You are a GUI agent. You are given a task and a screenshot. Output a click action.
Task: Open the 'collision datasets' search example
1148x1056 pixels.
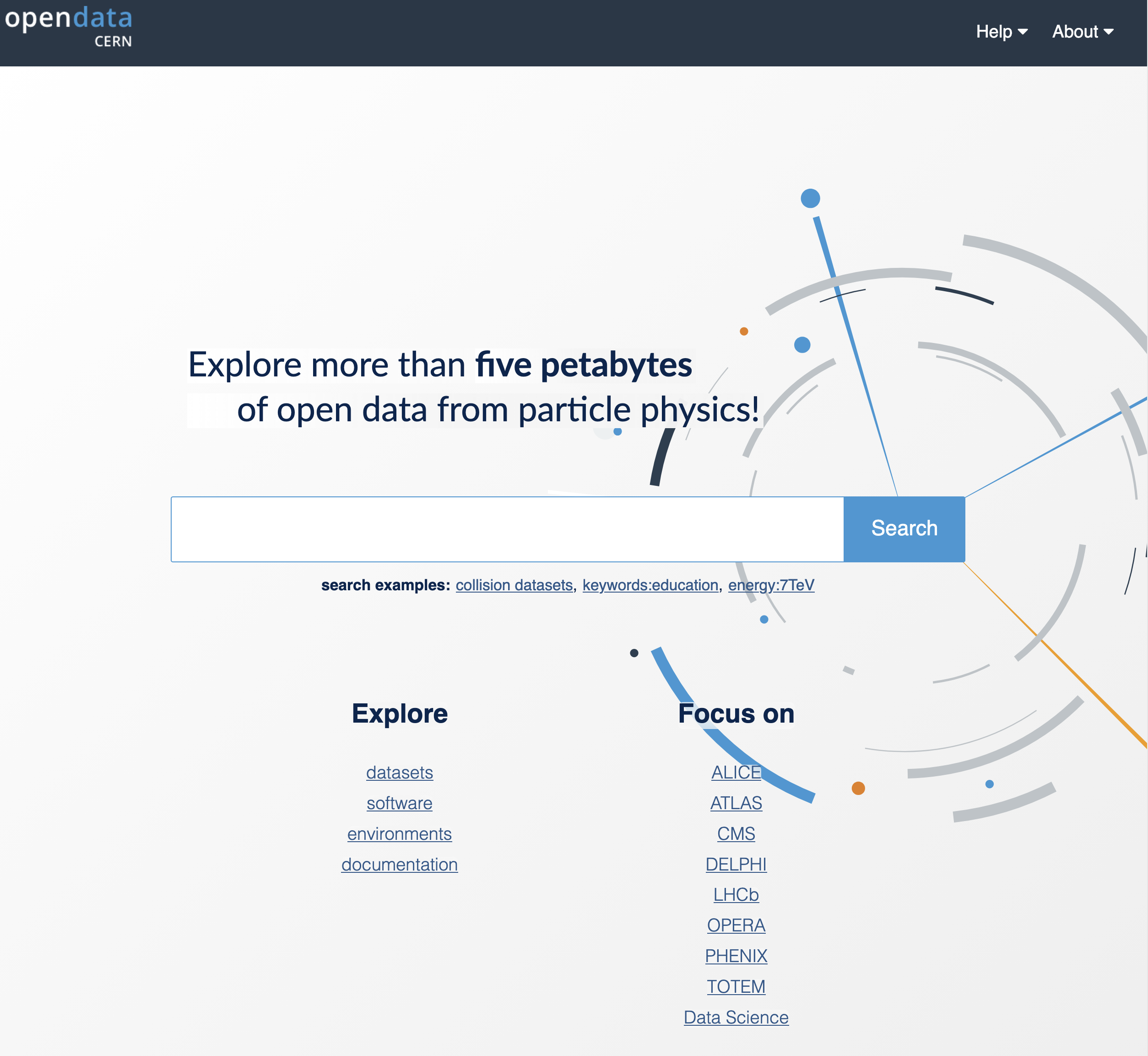[514, 585]
